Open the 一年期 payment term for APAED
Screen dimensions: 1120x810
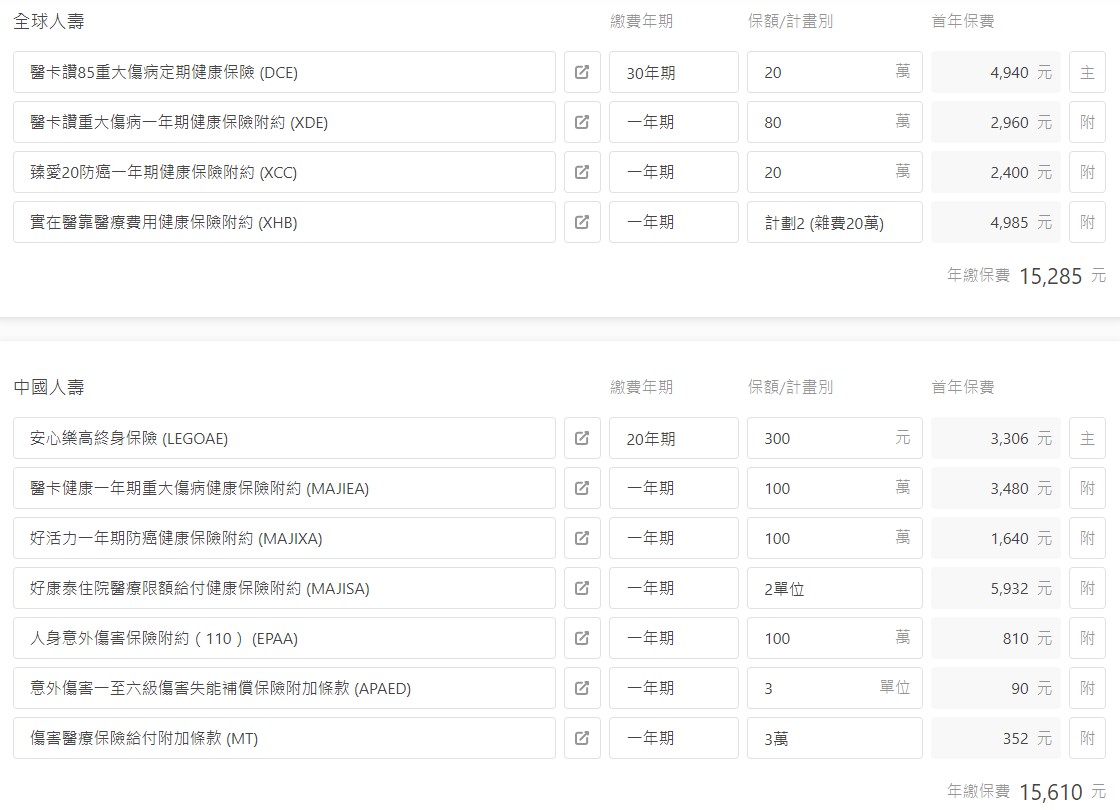[x=674, y=688]
